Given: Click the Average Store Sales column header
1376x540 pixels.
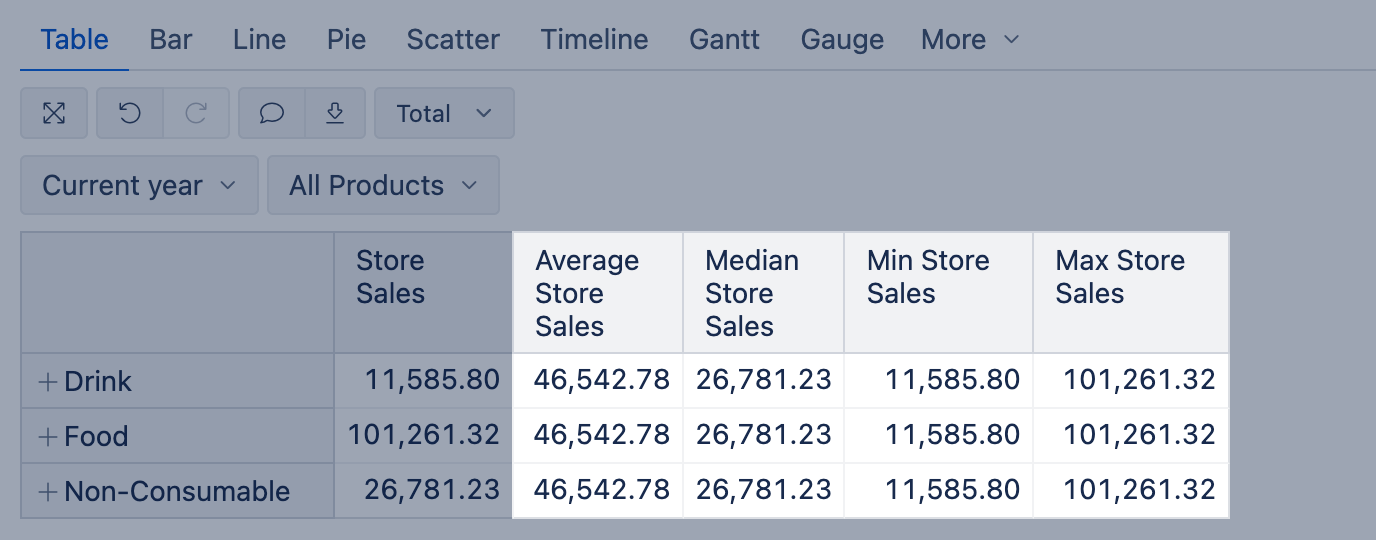Looking at the screenshot, I should tap(587, 293).
